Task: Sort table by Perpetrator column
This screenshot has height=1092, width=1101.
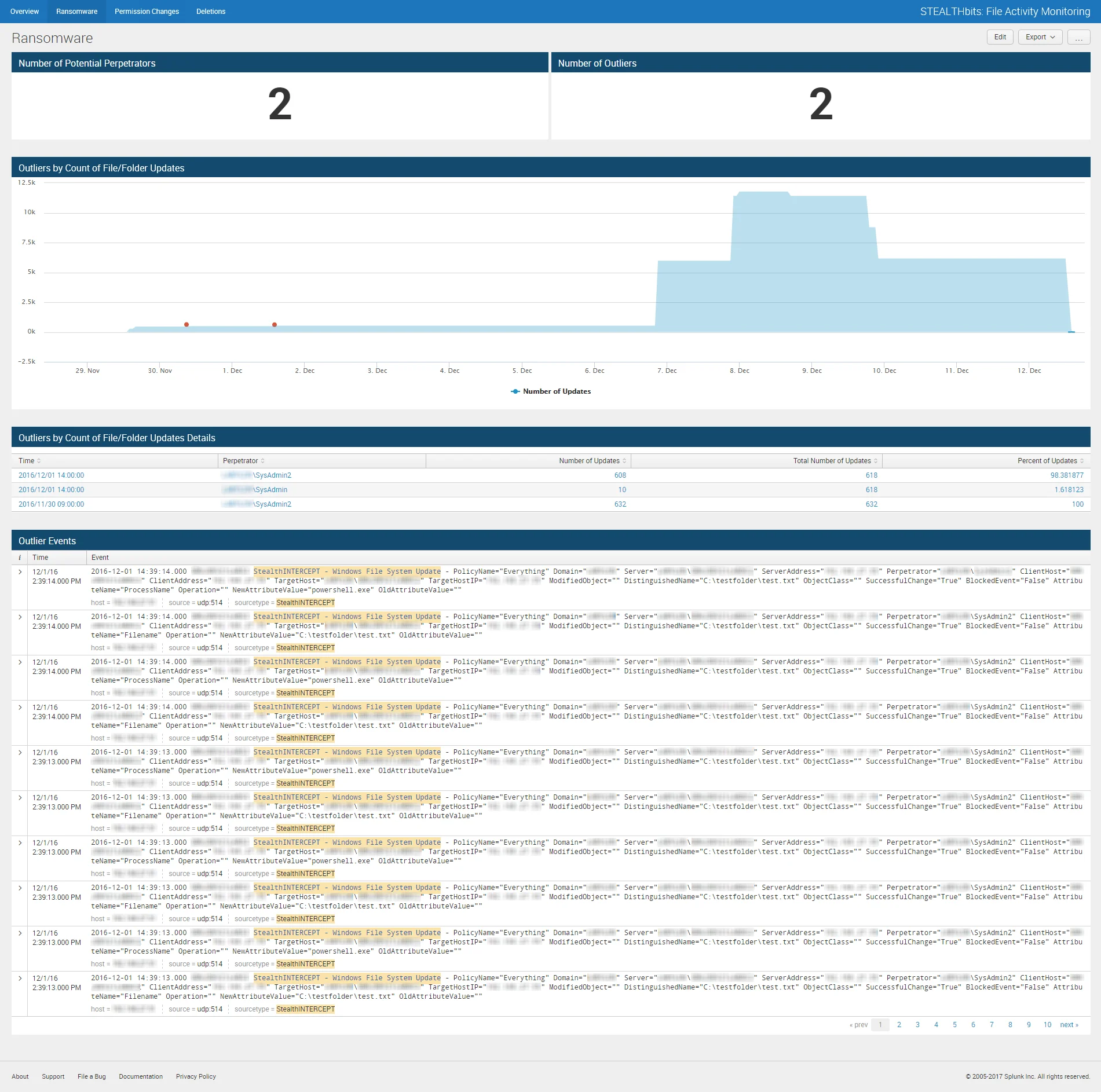Action: point(243,461)
